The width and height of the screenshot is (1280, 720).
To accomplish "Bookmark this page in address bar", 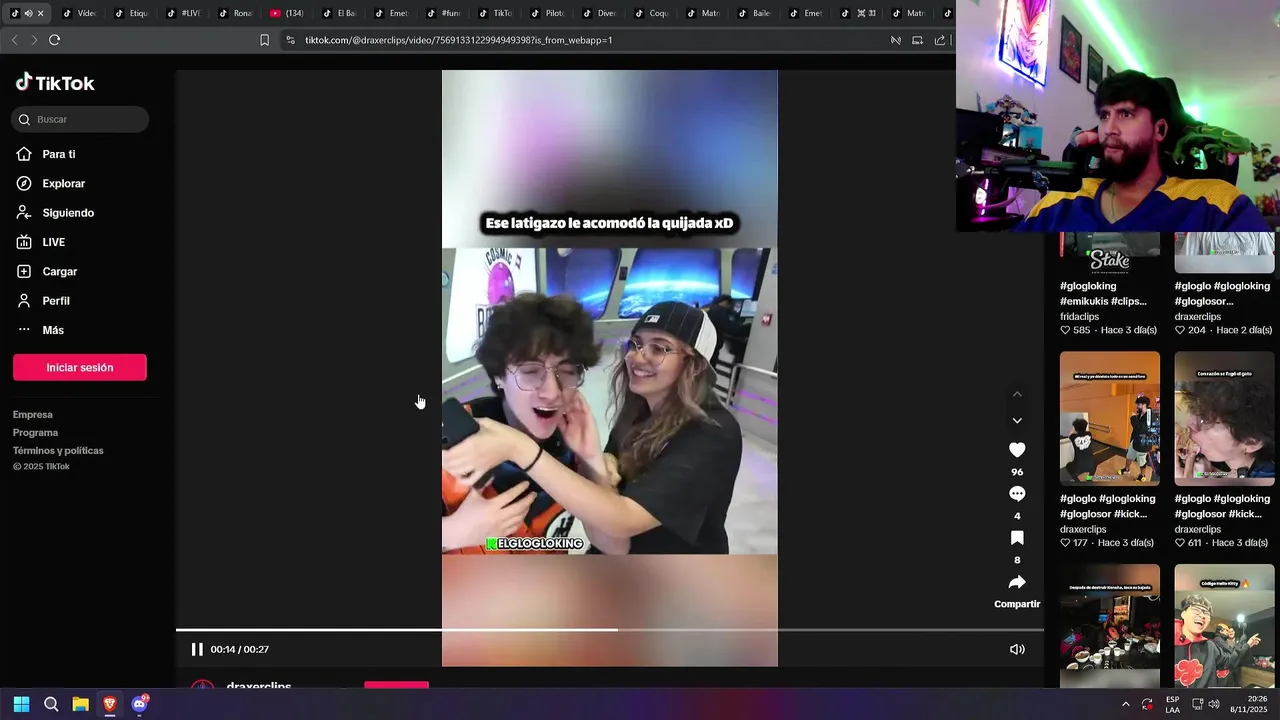I will (x=264, y=40).
